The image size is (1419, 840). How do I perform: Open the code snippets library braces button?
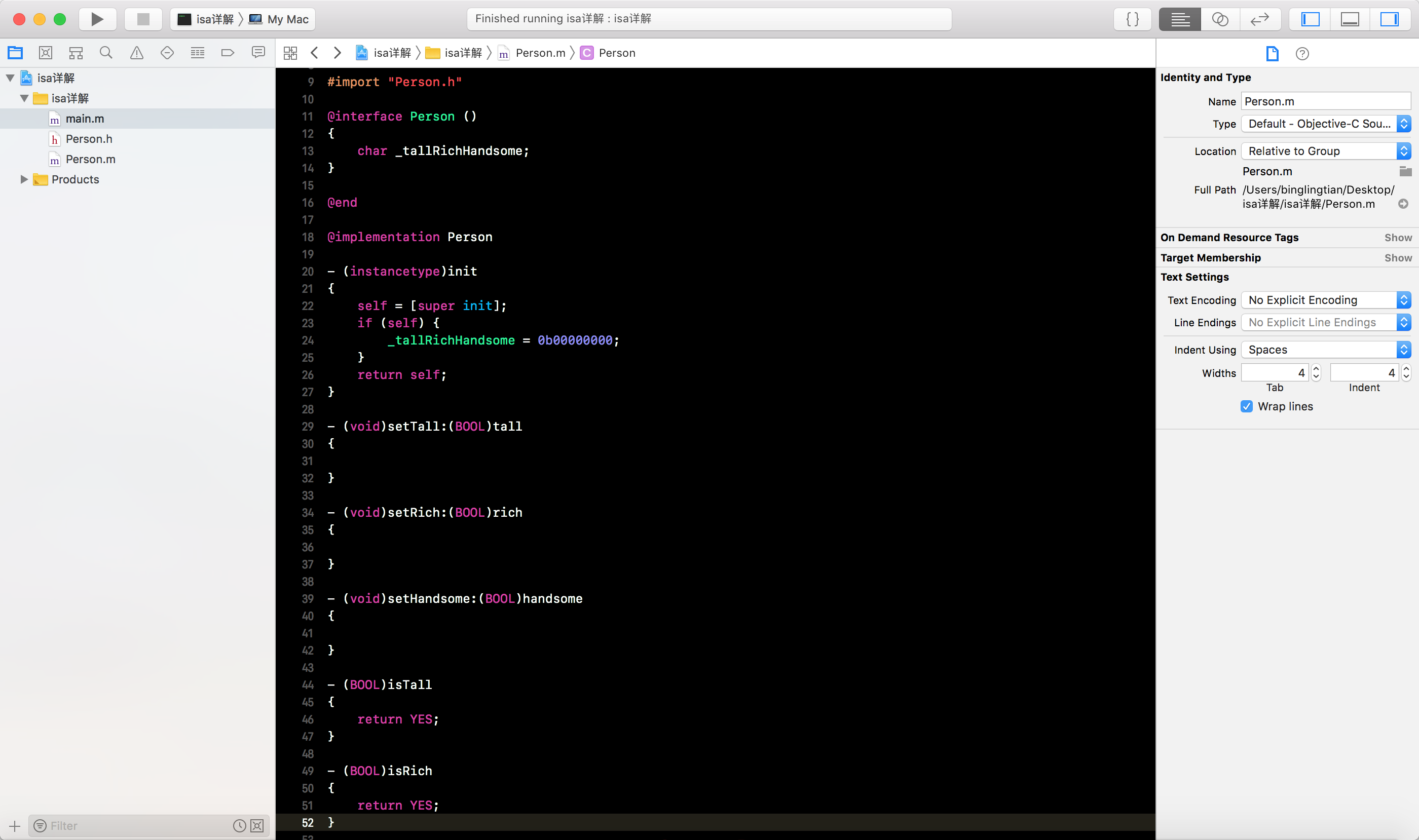click(1133, 19)
